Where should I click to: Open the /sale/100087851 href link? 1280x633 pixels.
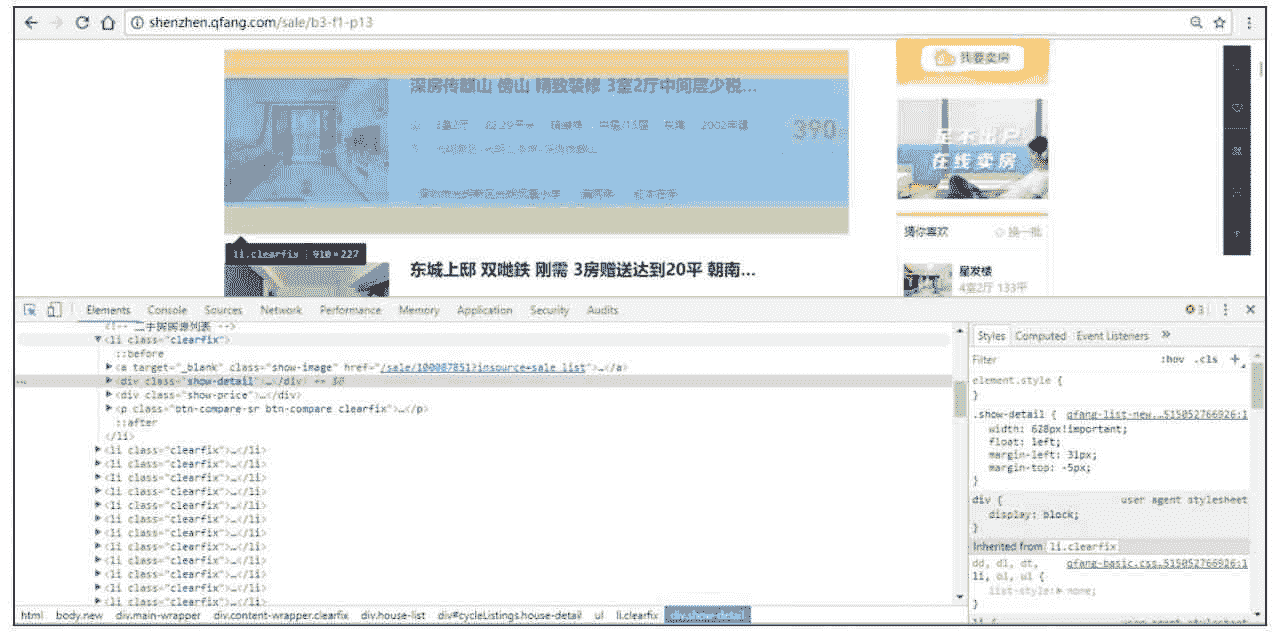482,368
